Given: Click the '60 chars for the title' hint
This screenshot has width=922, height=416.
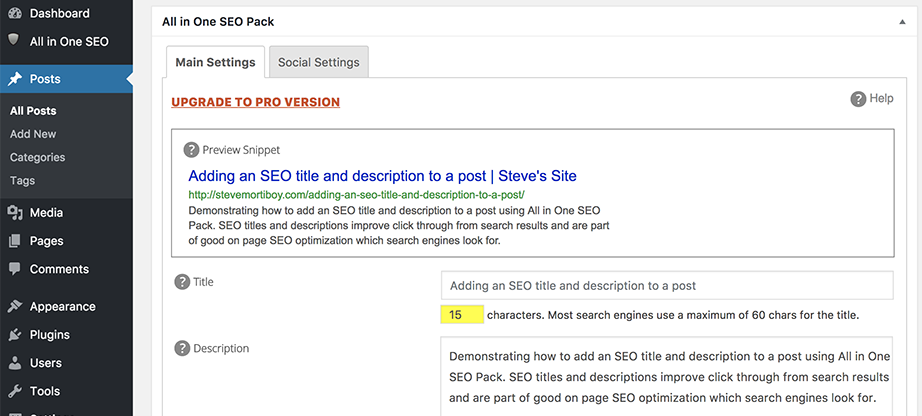Looking at the screenshot, I should [x=806, y=315].
